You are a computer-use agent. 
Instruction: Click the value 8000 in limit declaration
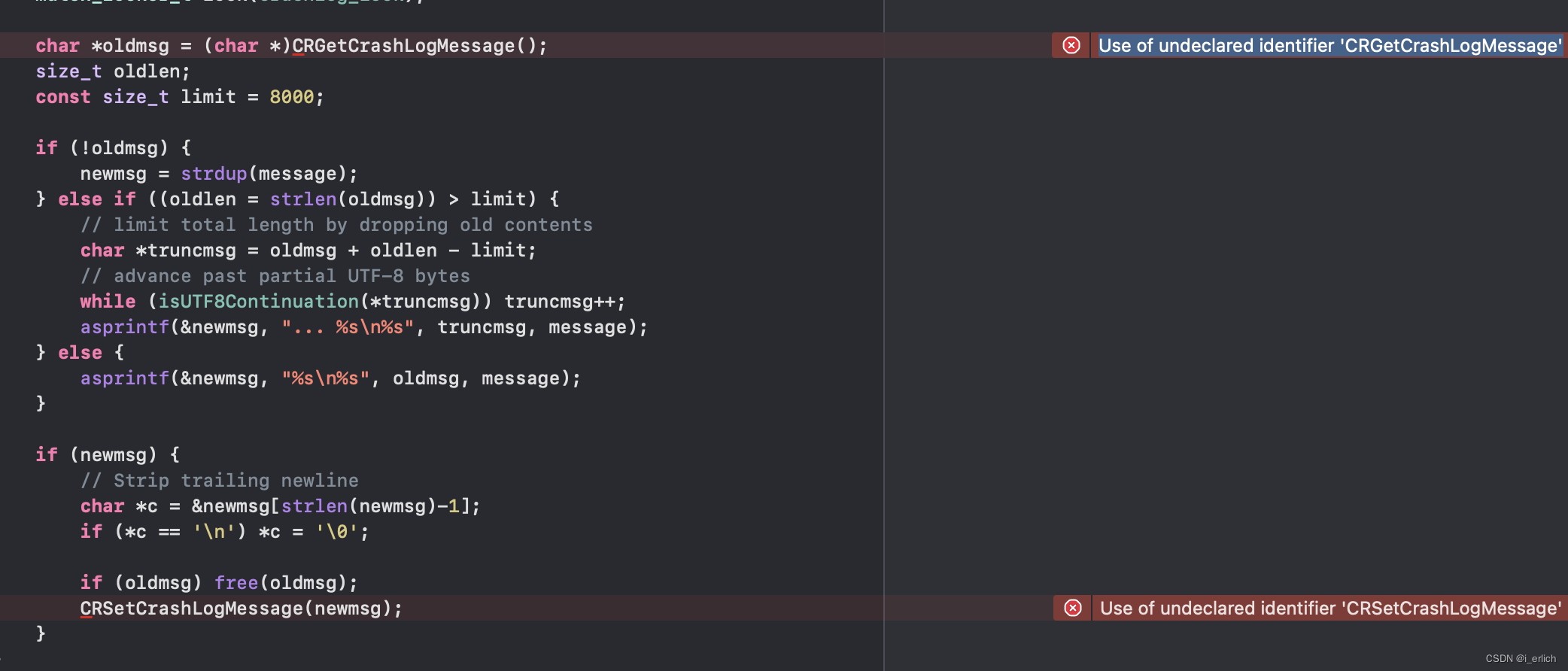pos(292,97)
